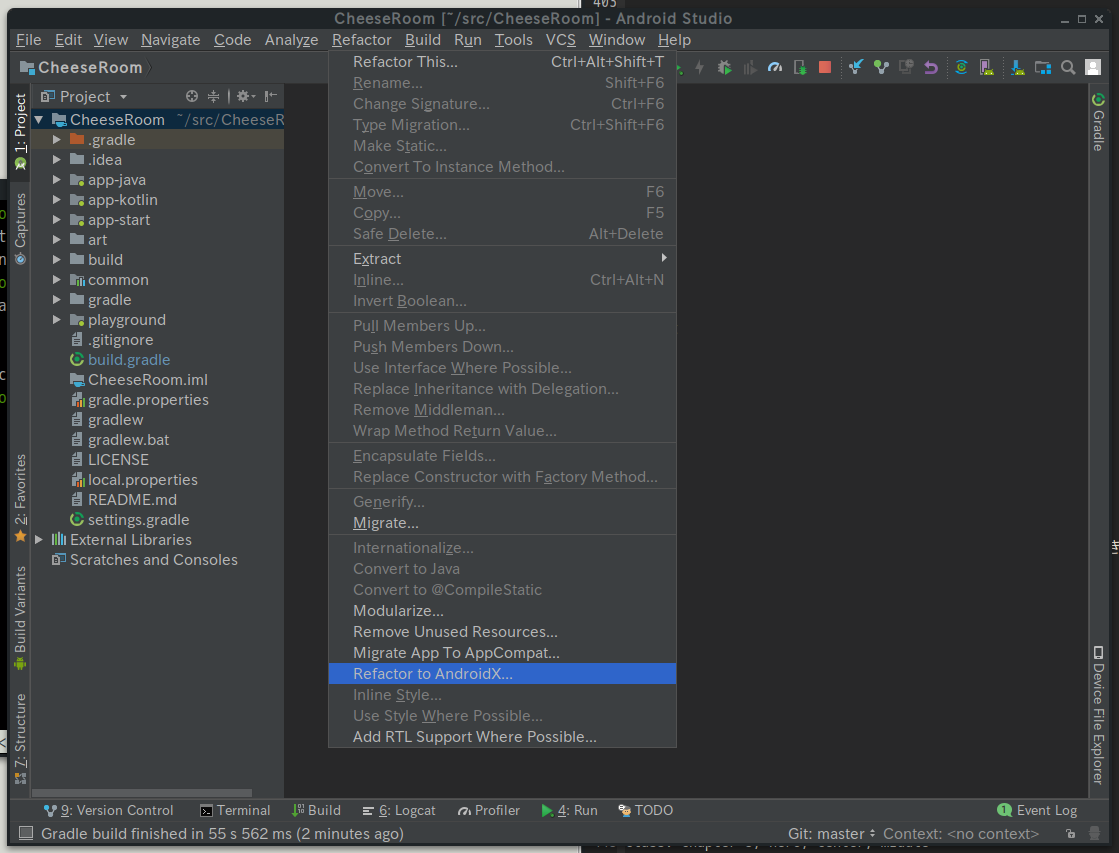Toggle the Captures side tool window
Screen dimensions: 1119x853
point(21,228)
